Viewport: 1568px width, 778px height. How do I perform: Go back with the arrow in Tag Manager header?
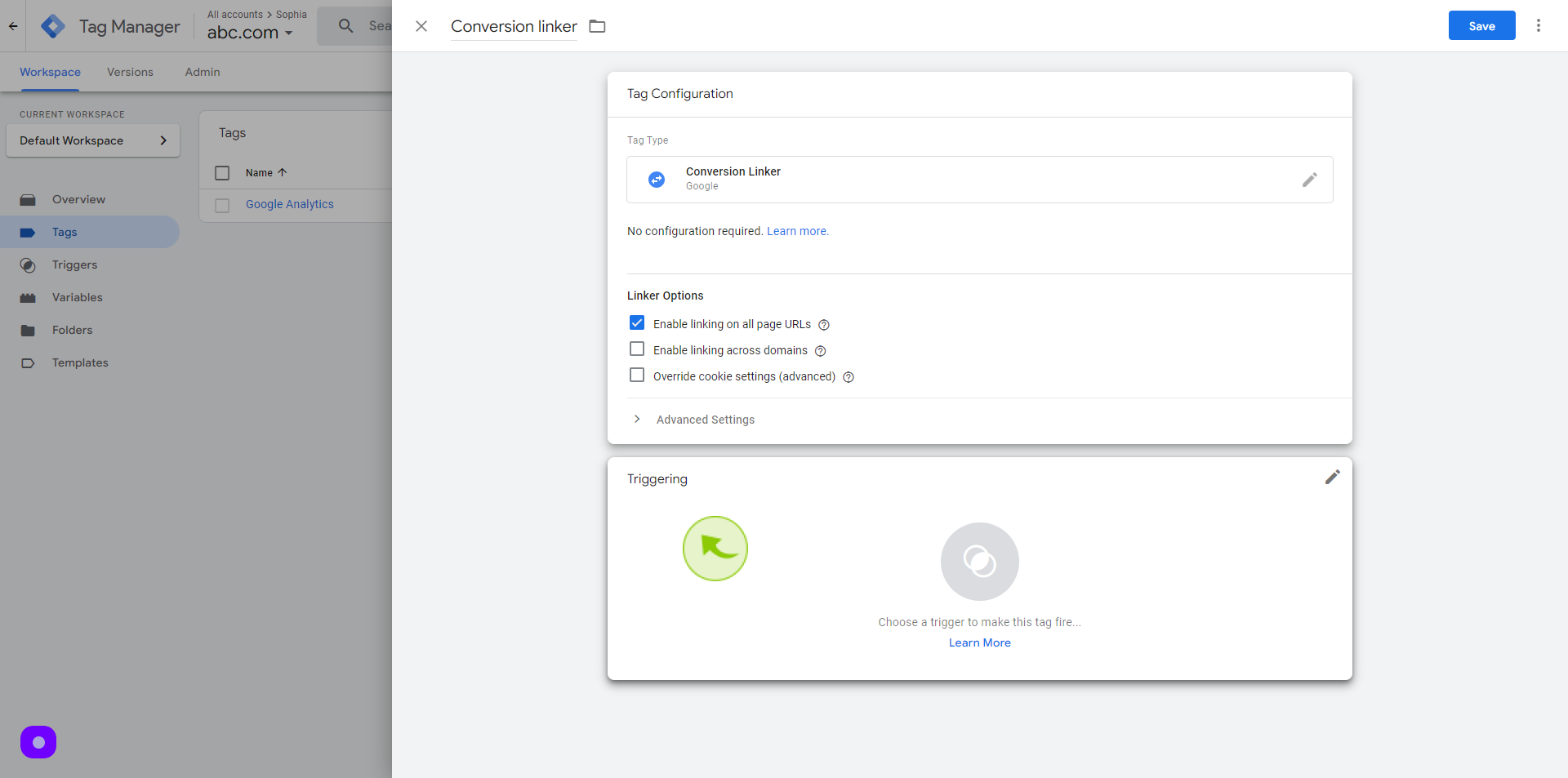[13, 26]
